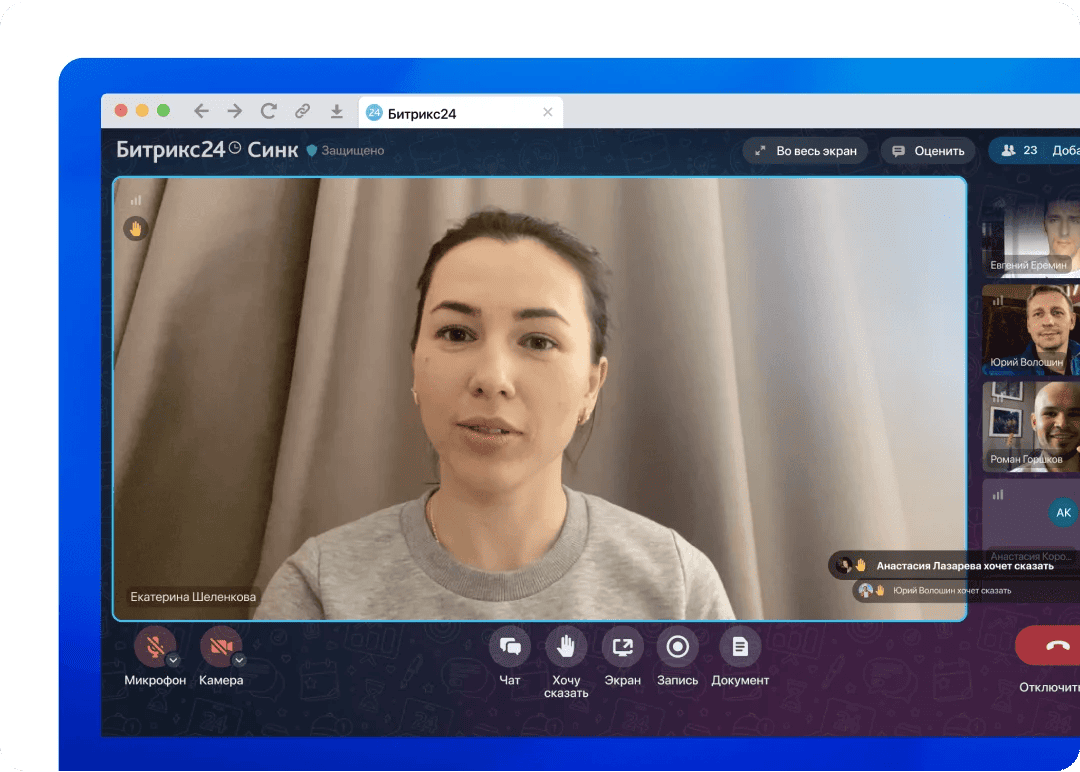This screenshot has height=772, width=1080.
Task: Toggle the muted Микрофон button
Action: 154,647
